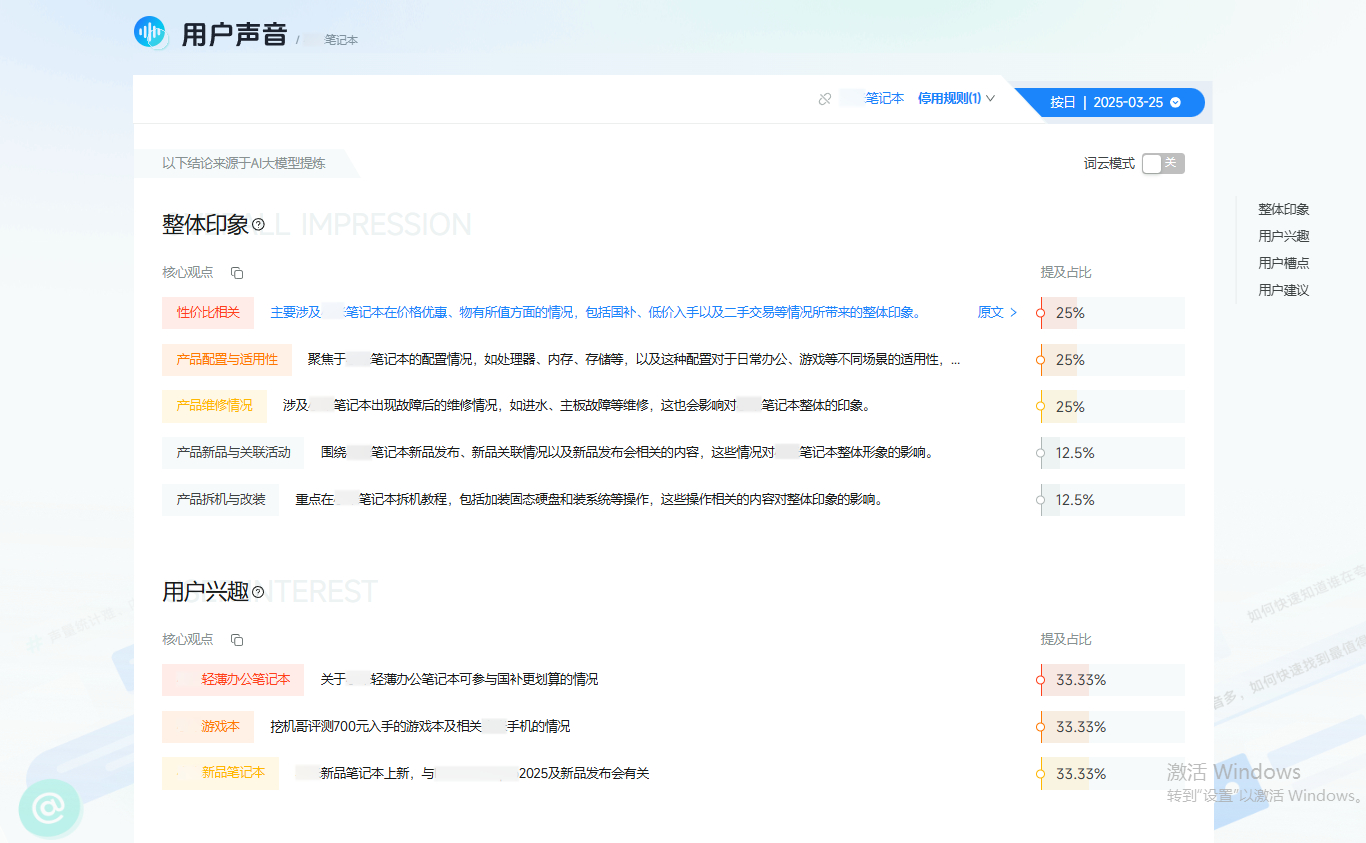
Task: Click help icon next to 用户兴趣
Action: pos(258,592)
